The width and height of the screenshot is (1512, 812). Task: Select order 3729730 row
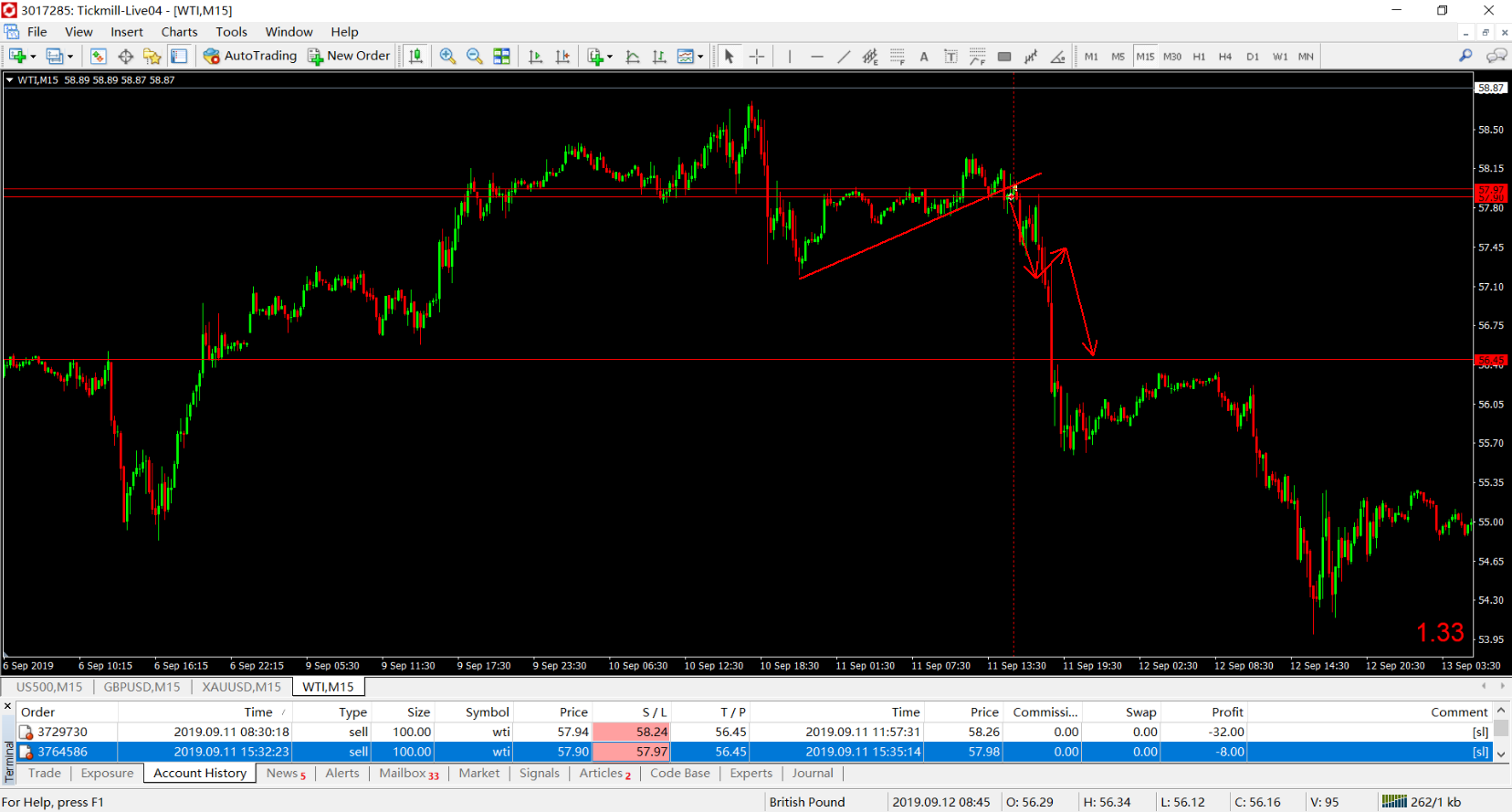pos(754,732)
